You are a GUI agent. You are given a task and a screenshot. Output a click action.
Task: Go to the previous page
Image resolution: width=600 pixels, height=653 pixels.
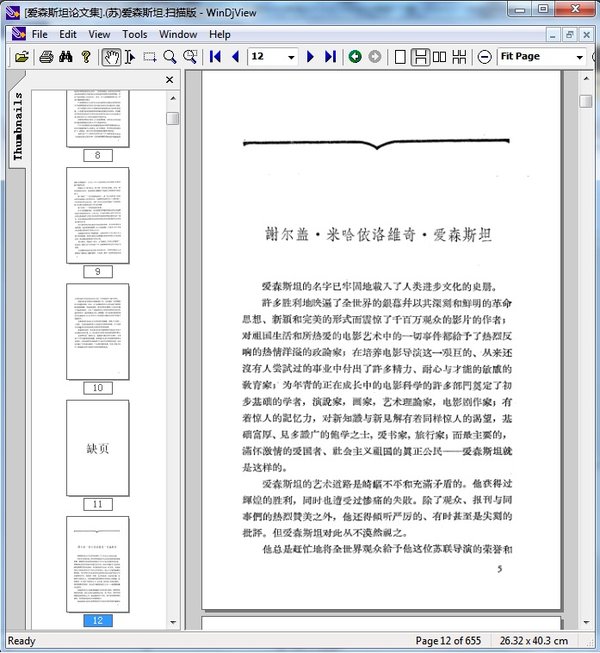coord(235,57)
